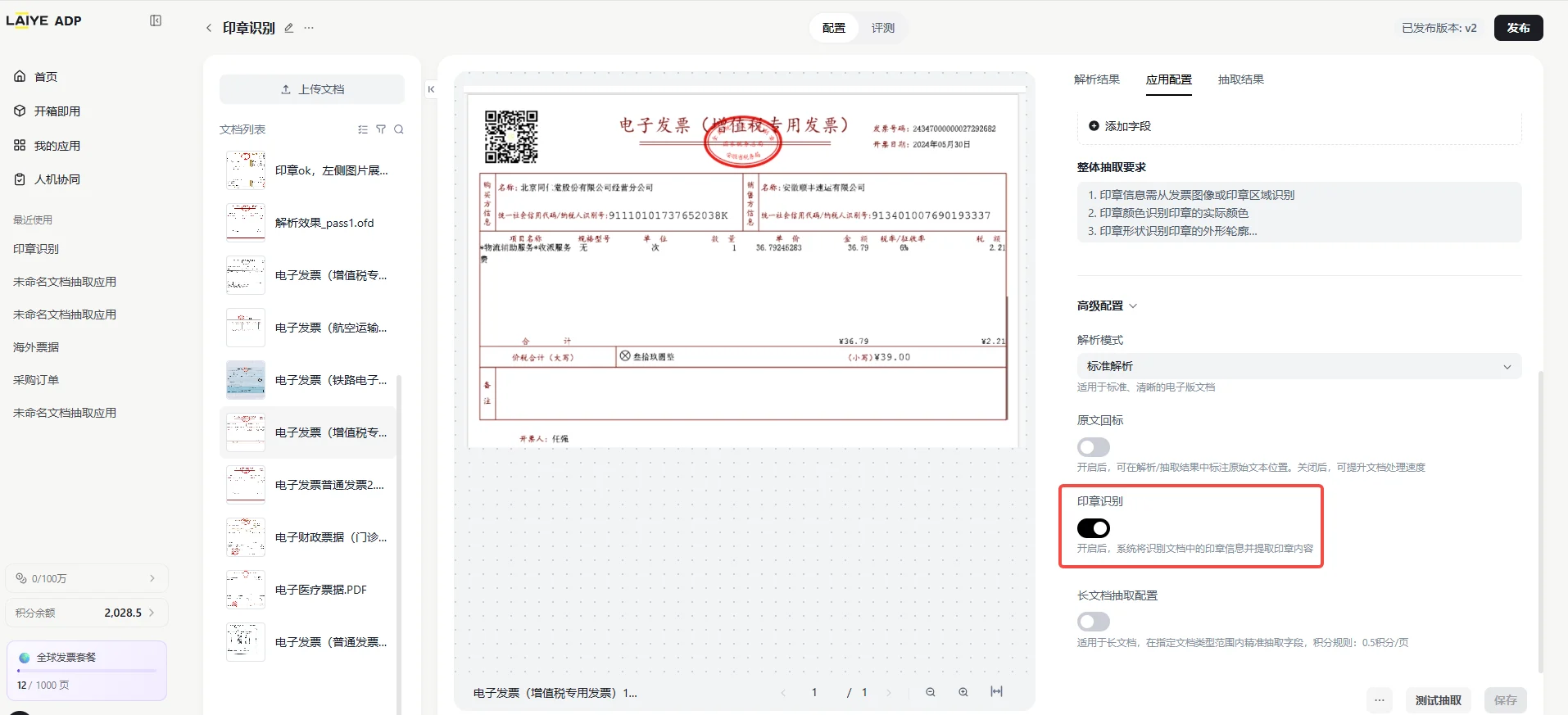Enable the 长文档抽取配置 switch
The width and height of the screenshot is (1568, 715).
tap(1094, 622)
